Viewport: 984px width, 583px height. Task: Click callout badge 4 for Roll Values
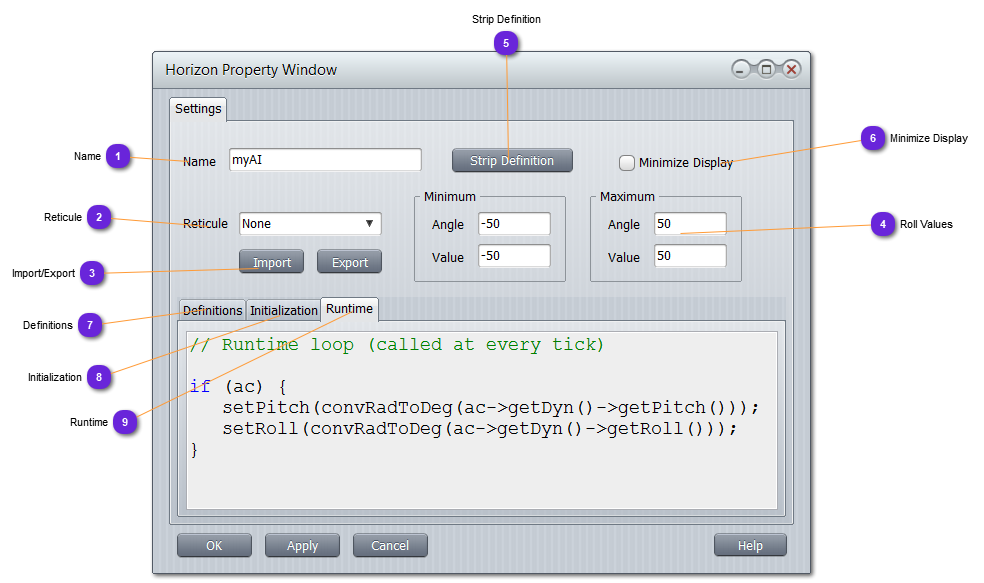(882, 224)
